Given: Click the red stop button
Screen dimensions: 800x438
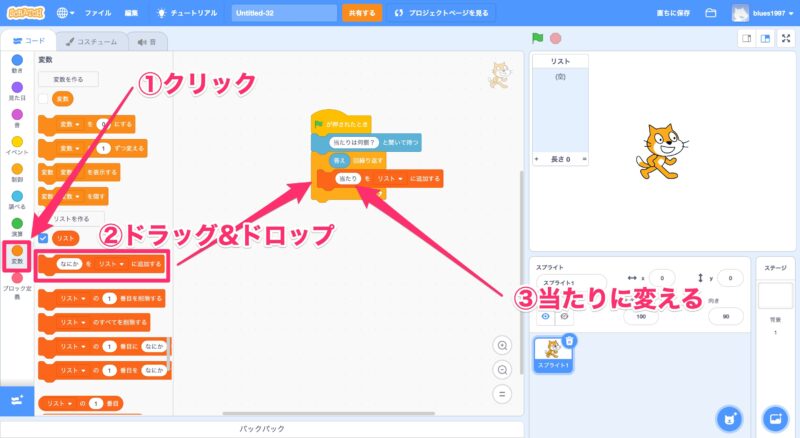Looking at the screenshot, I should click(556, 38).
